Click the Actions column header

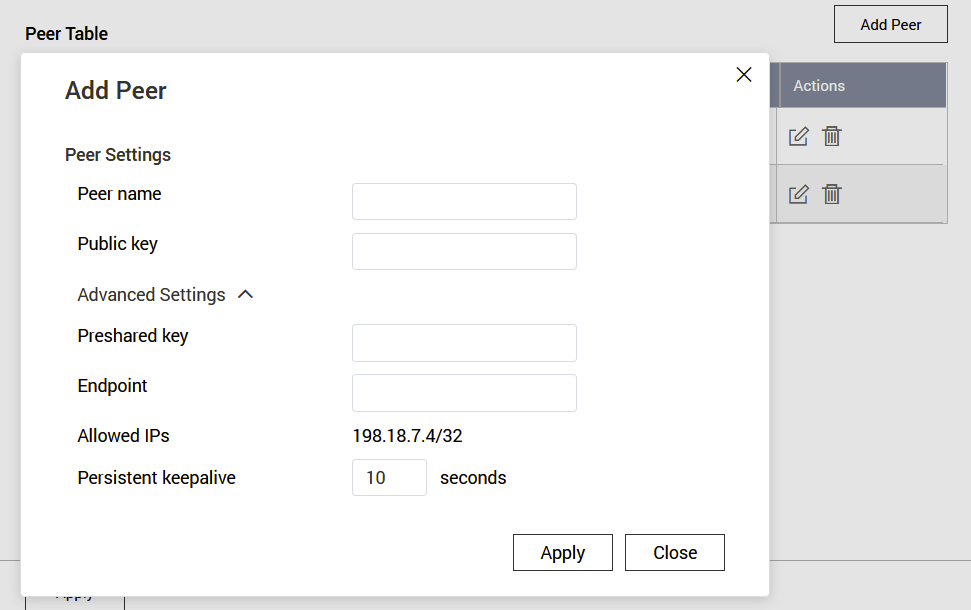[819, 86]
